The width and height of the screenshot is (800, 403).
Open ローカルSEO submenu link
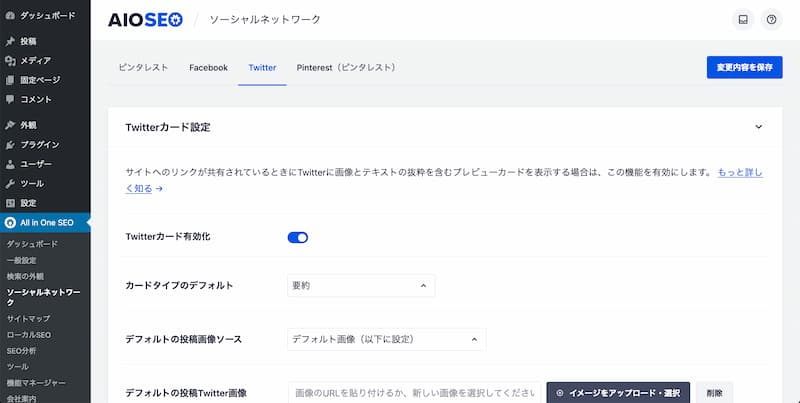[x=29, y=335]
